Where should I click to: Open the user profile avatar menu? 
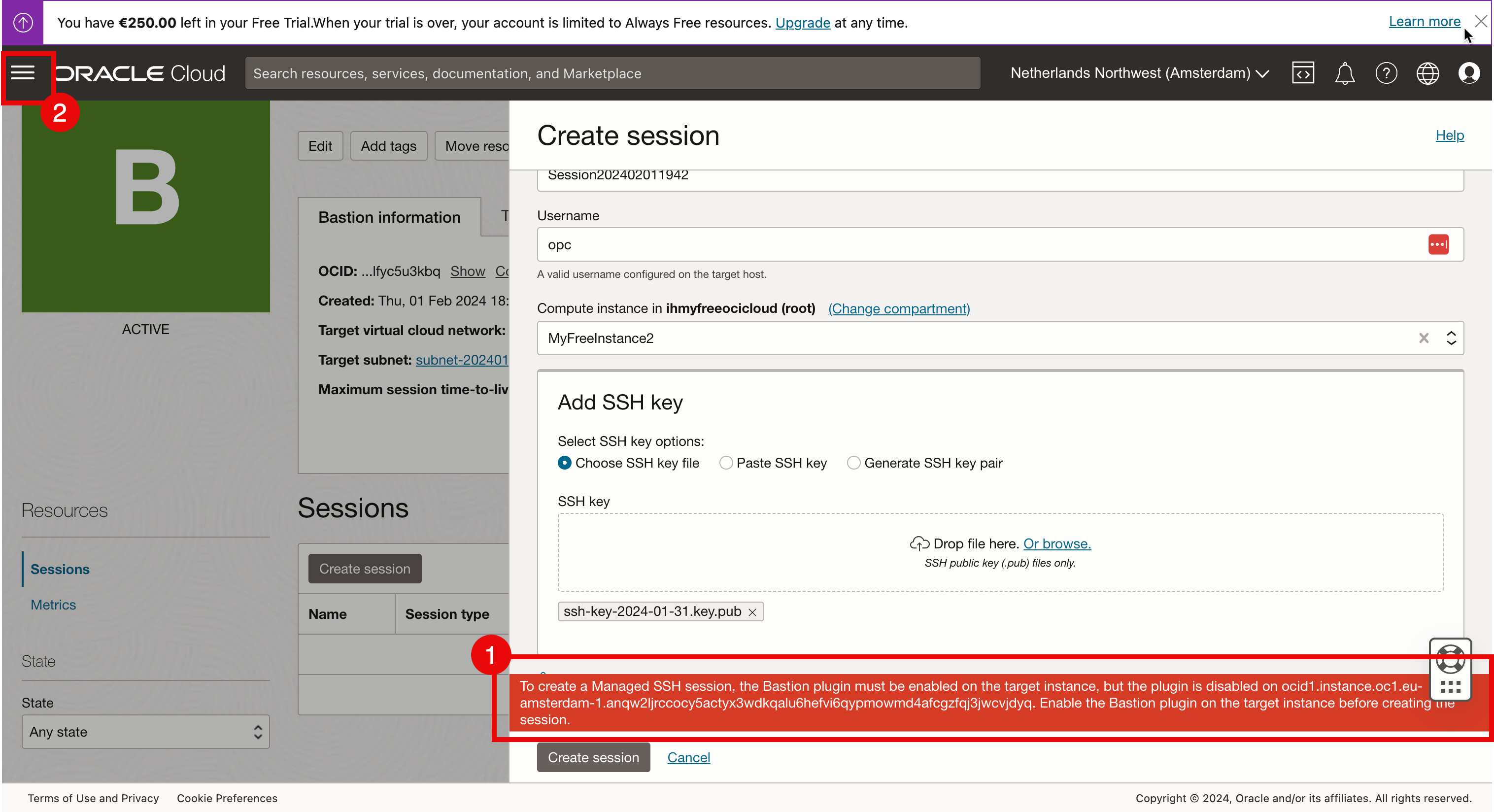[1469, 73]
